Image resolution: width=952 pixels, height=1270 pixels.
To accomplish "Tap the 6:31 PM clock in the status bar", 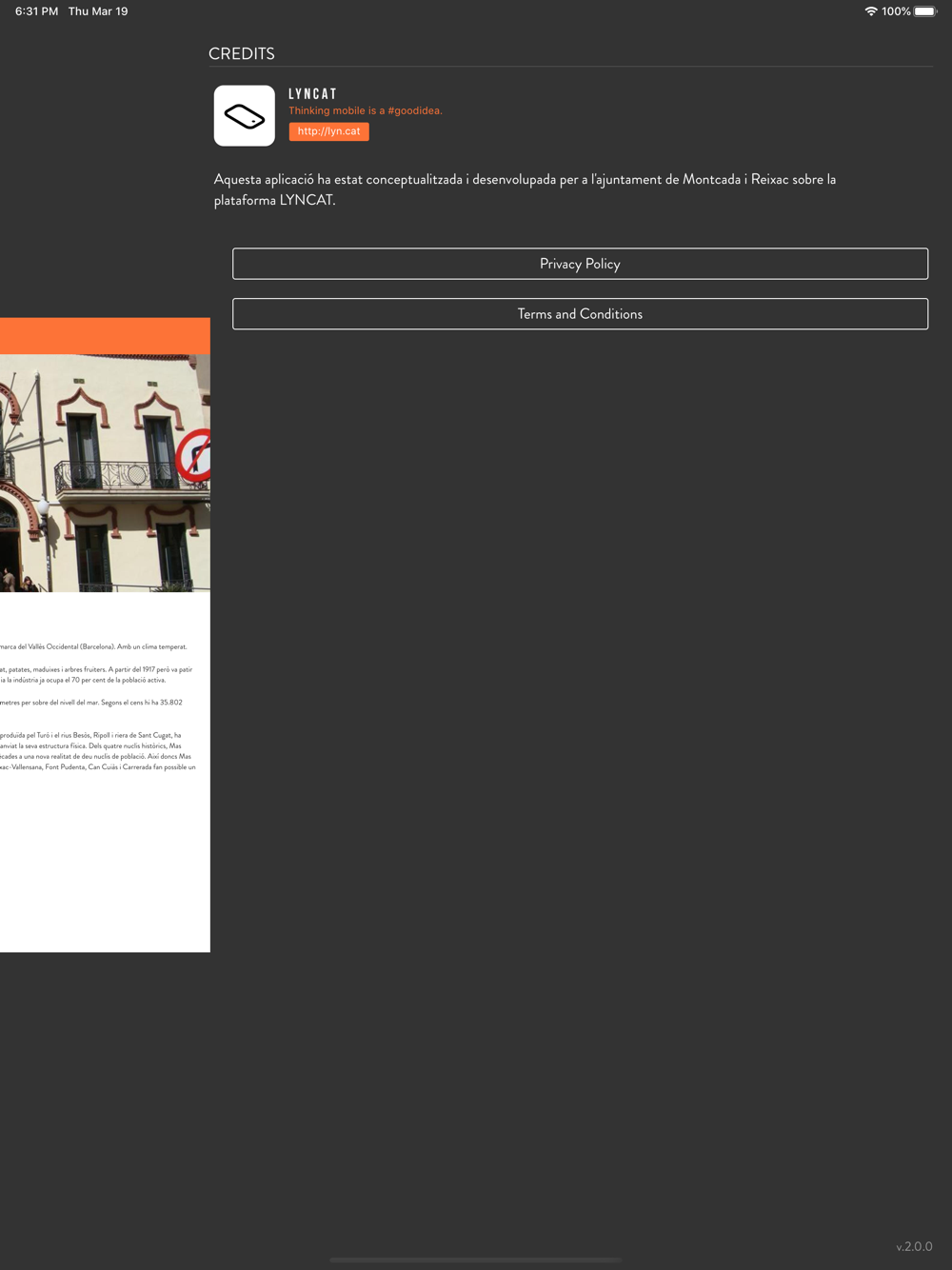I will [36, 11].
